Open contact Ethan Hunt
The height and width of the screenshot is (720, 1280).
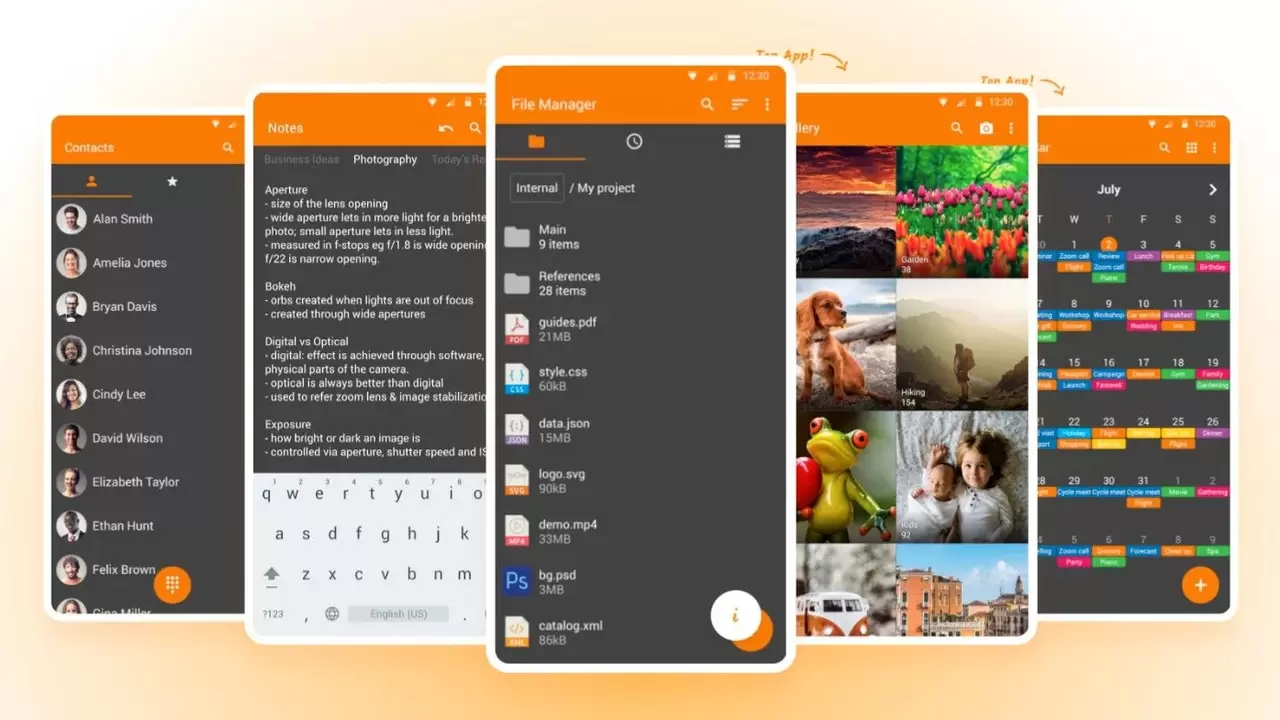tap(148, 526)
